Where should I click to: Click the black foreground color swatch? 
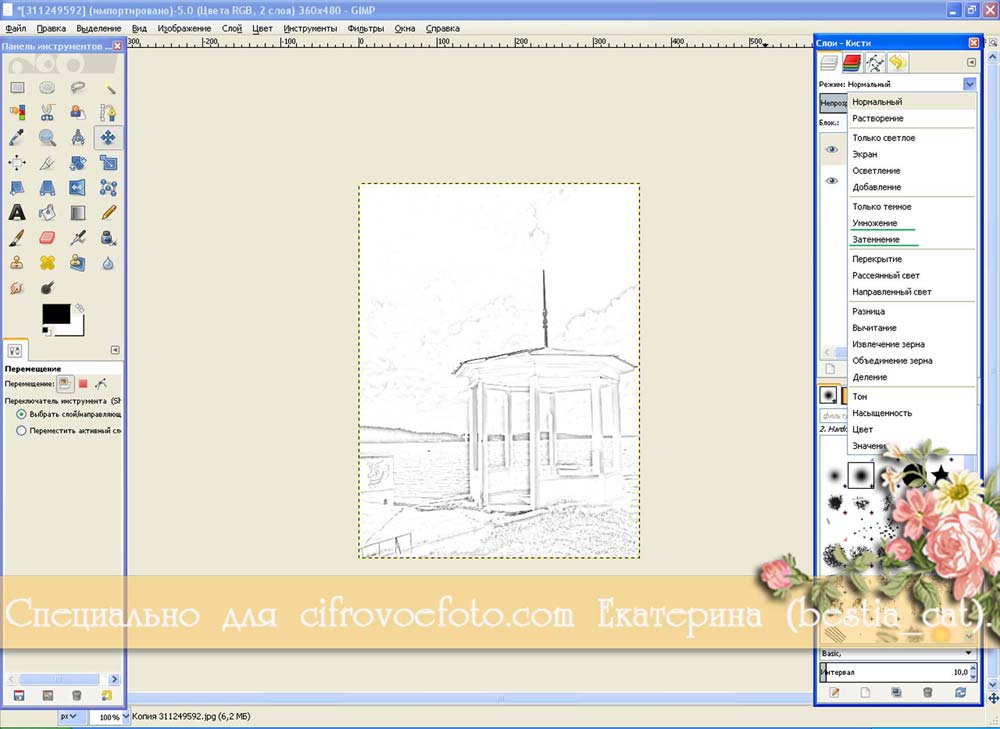coord(55,314)
